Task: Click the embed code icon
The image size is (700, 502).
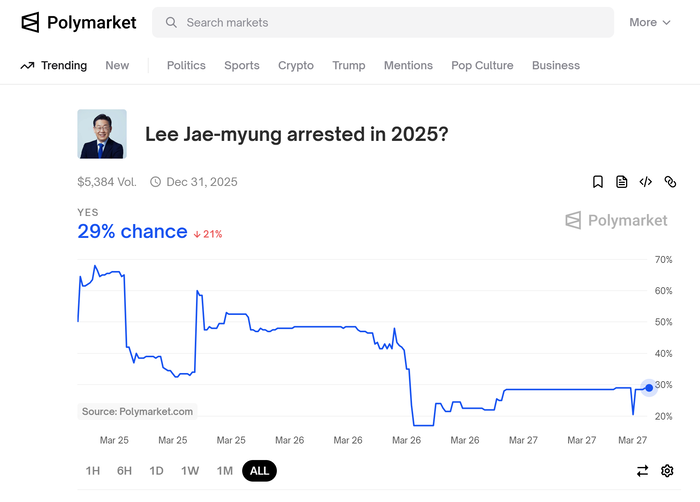Action: point(646,182)
